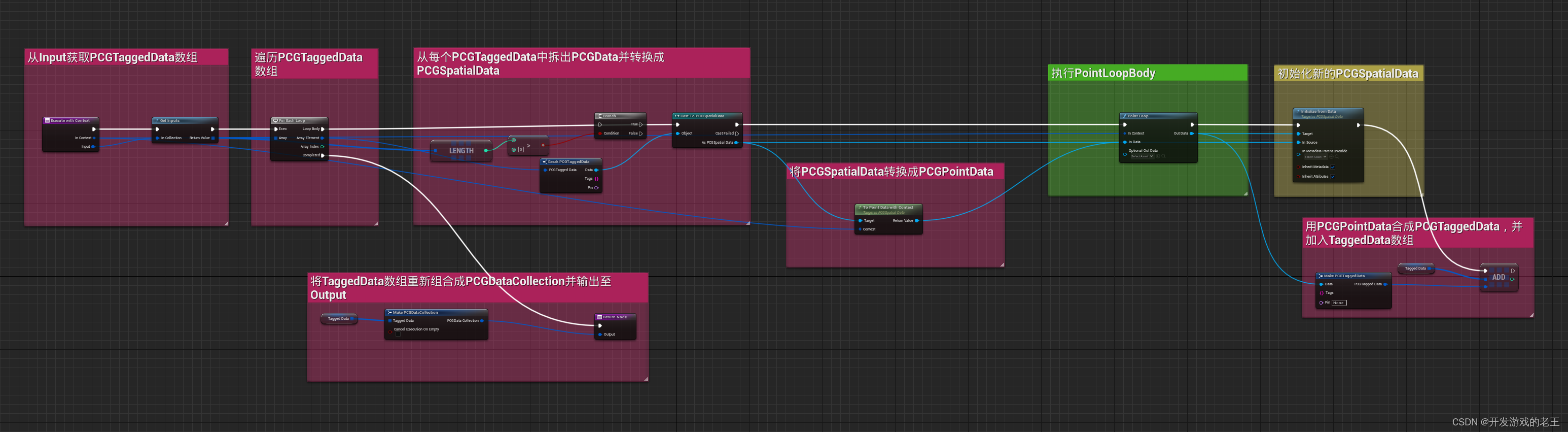Click the Return Value pin on To Point Data
Viewport: 1568px width, 432px height.
917,221
